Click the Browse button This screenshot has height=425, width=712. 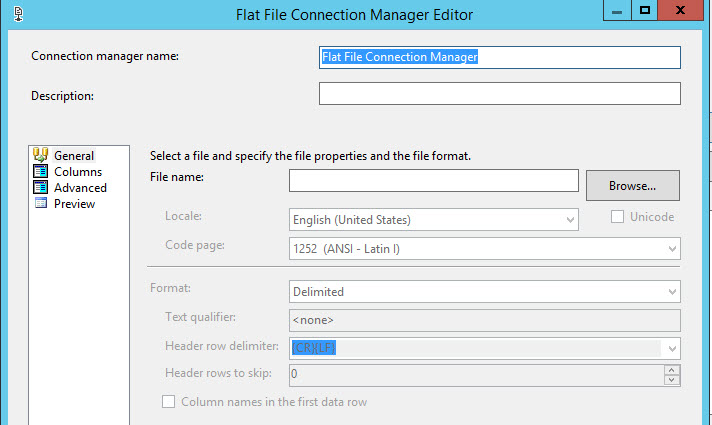tap(632, 186)
